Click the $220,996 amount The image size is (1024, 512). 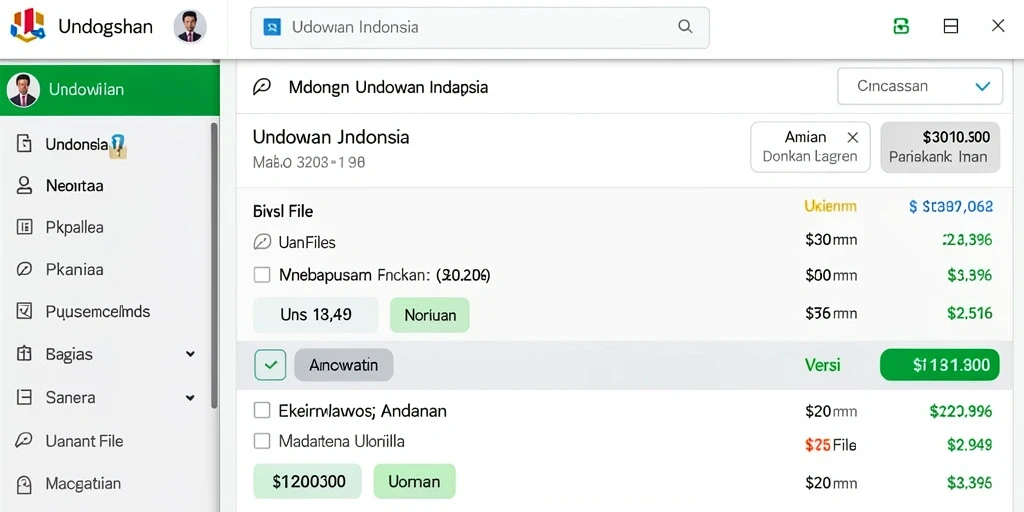point(961,411)
